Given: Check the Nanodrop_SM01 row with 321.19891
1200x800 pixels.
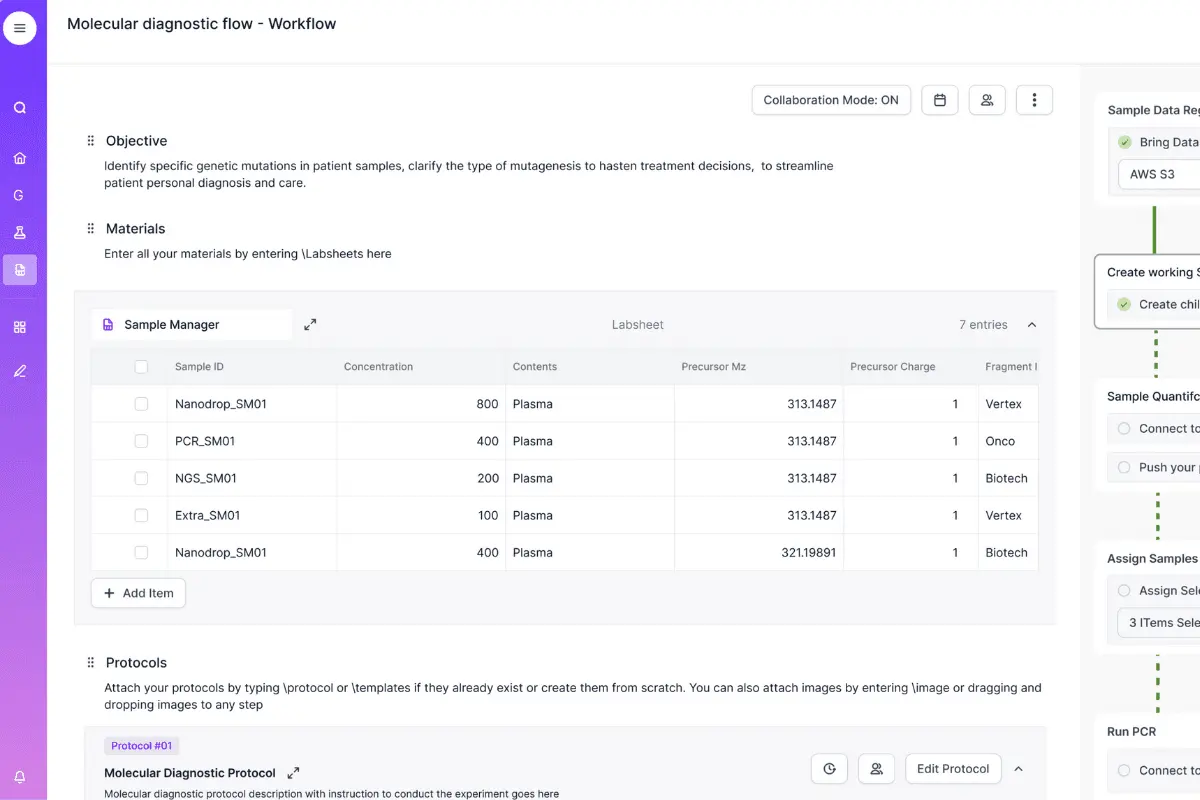Looking at the screenshot, I should [x=141, y=552].
